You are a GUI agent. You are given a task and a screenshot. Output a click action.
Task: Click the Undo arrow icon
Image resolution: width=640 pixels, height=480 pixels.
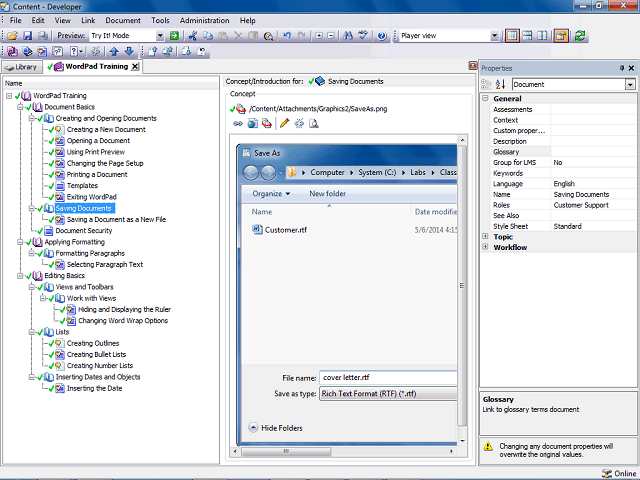click(x=287, y=36)
